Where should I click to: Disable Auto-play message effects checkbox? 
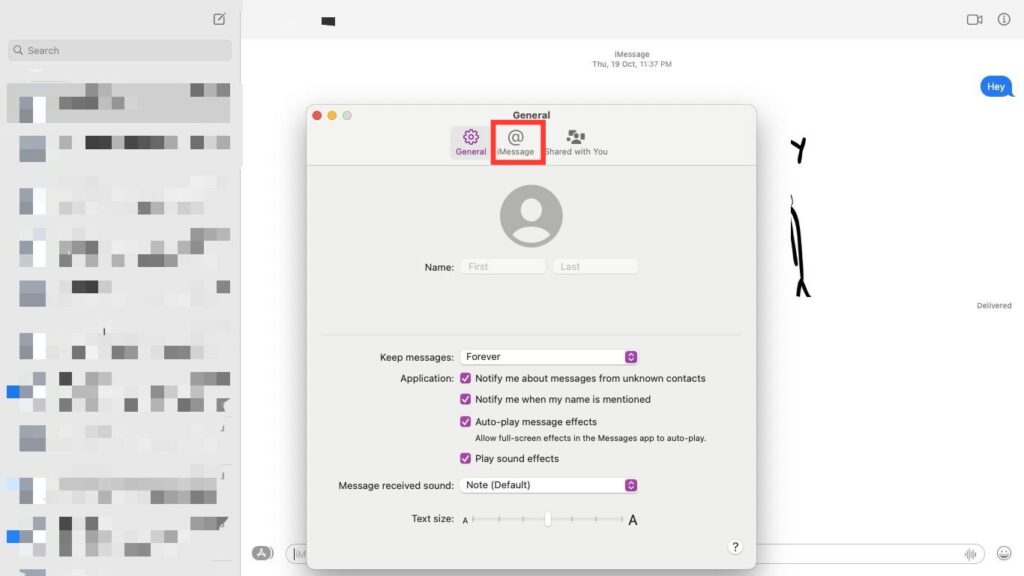[465, 422]
